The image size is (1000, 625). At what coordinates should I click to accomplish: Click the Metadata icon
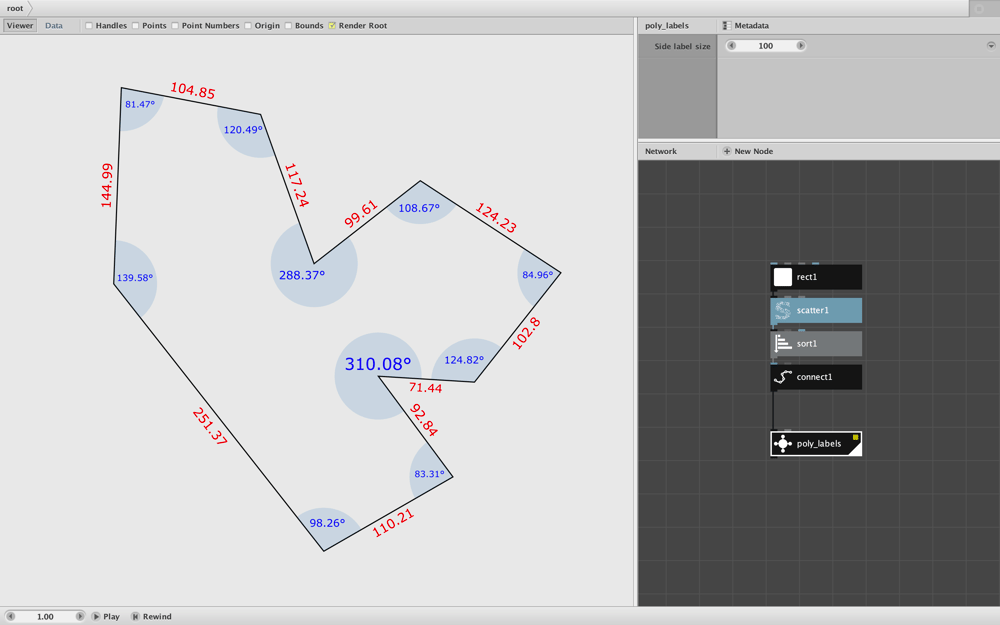point(726,26)
